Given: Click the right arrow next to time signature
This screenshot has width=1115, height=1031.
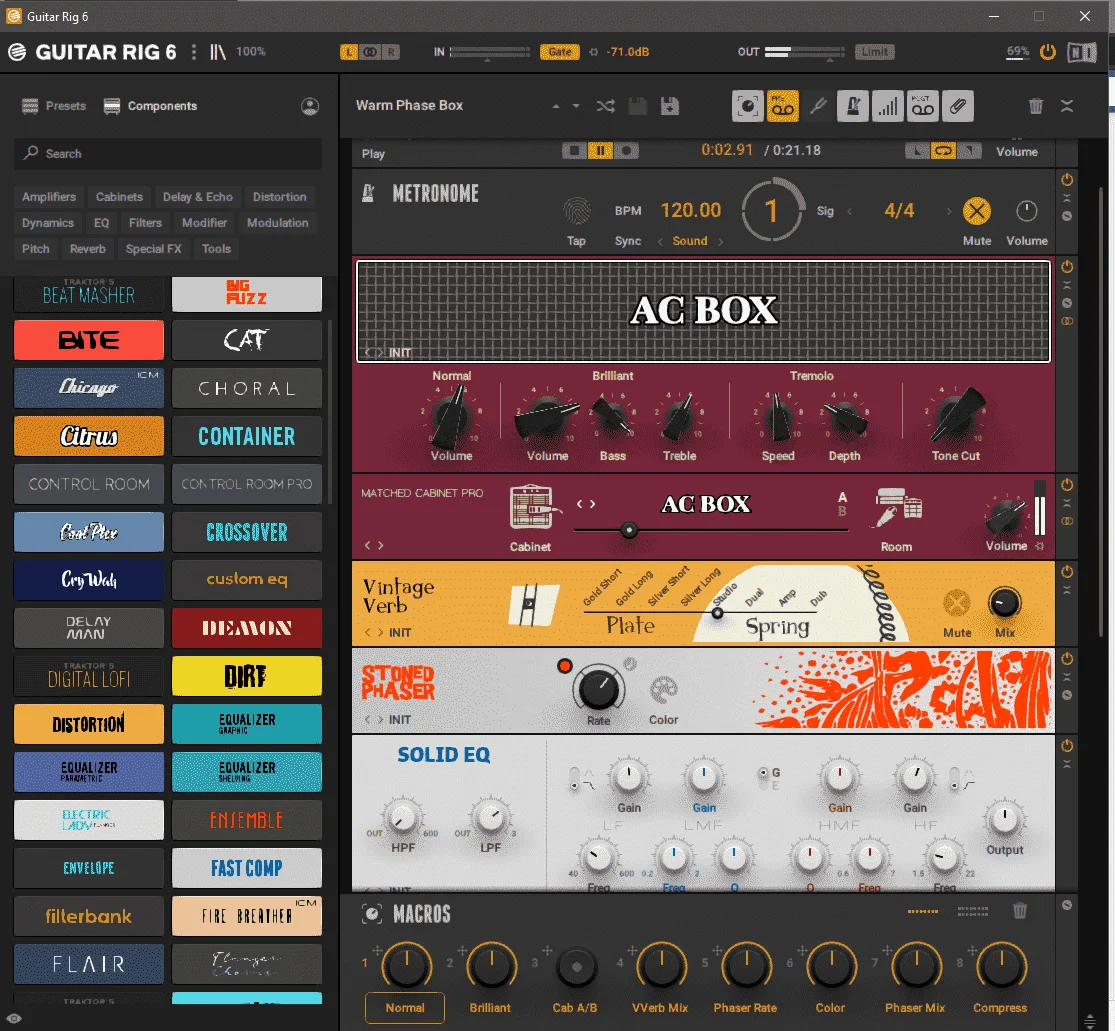Looking at the screenshot, I should click(x=948, y=211).
